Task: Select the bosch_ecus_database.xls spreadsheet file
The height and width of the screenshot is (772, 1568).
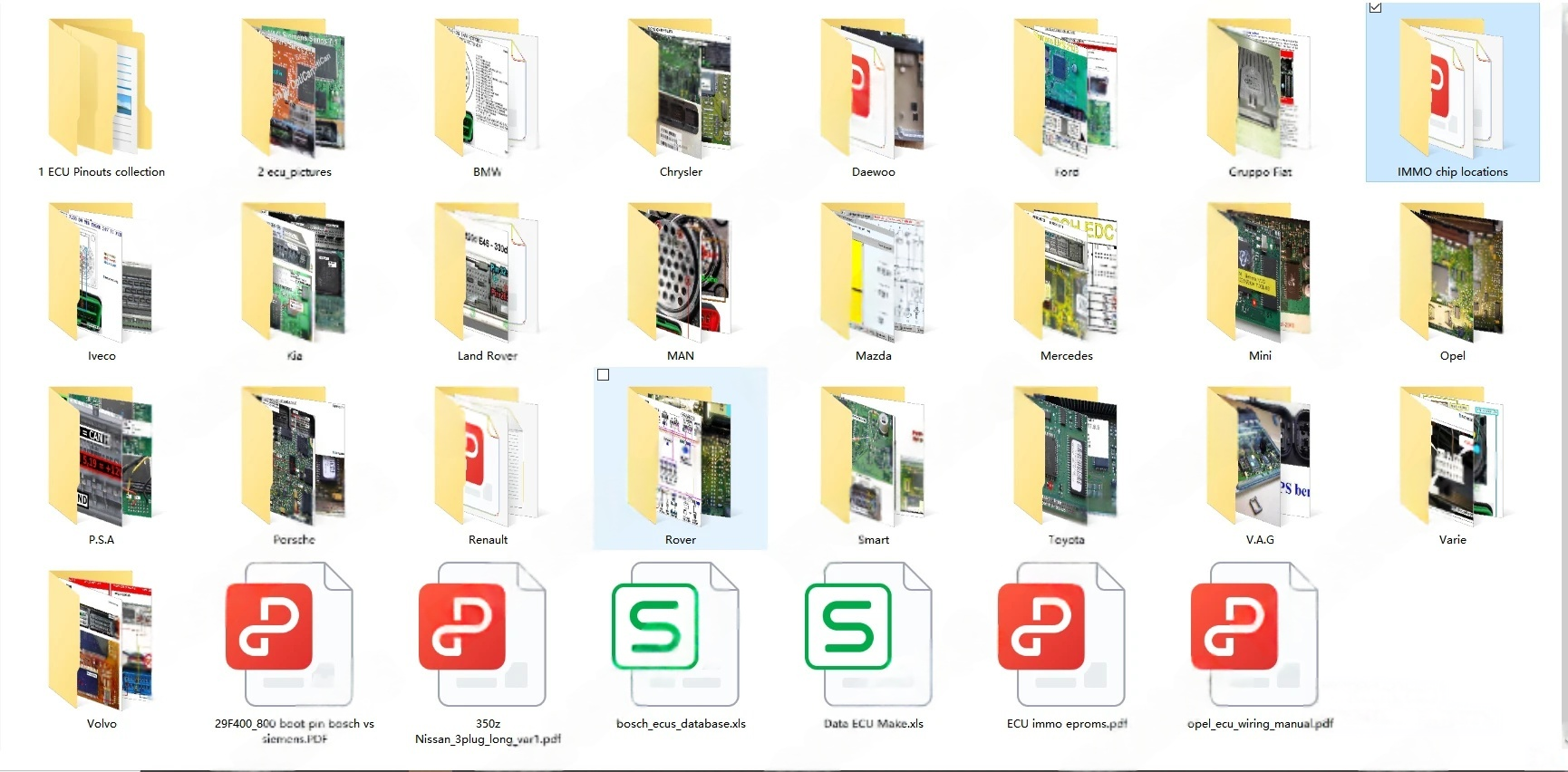Action: point(675,634)
